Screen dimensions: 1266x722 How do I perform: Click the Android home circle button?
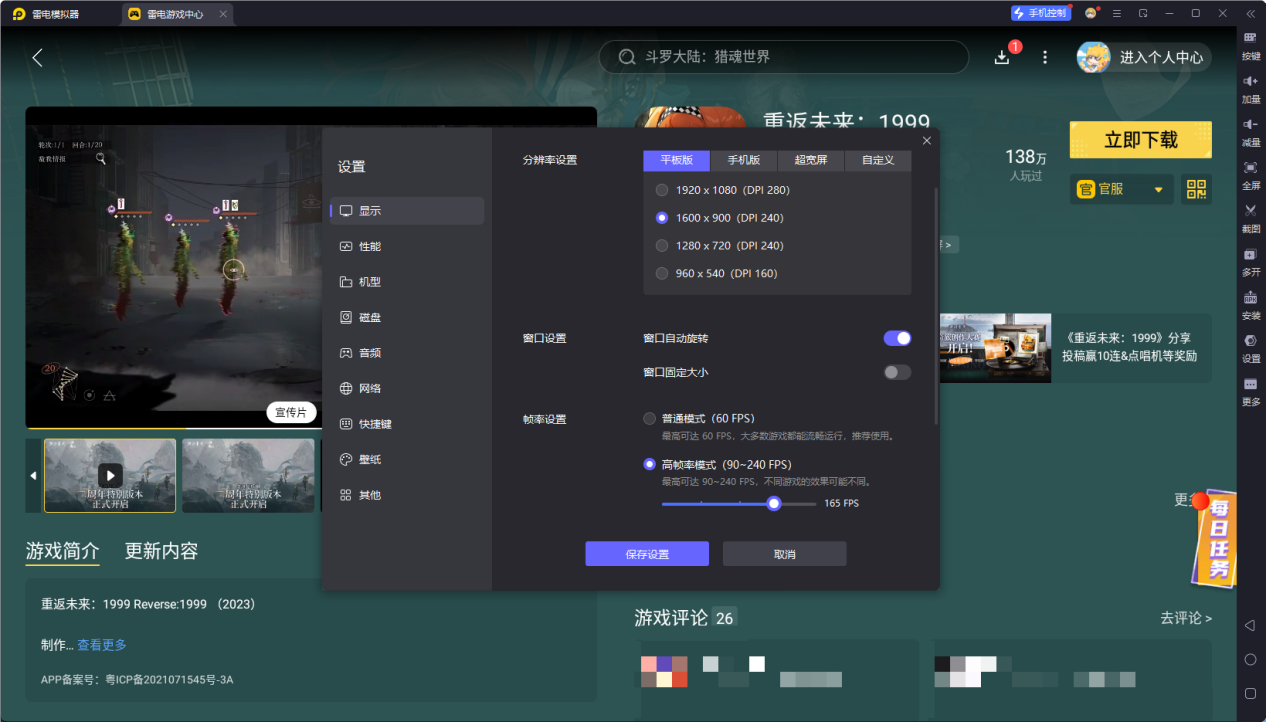[x=1250, y=659]
